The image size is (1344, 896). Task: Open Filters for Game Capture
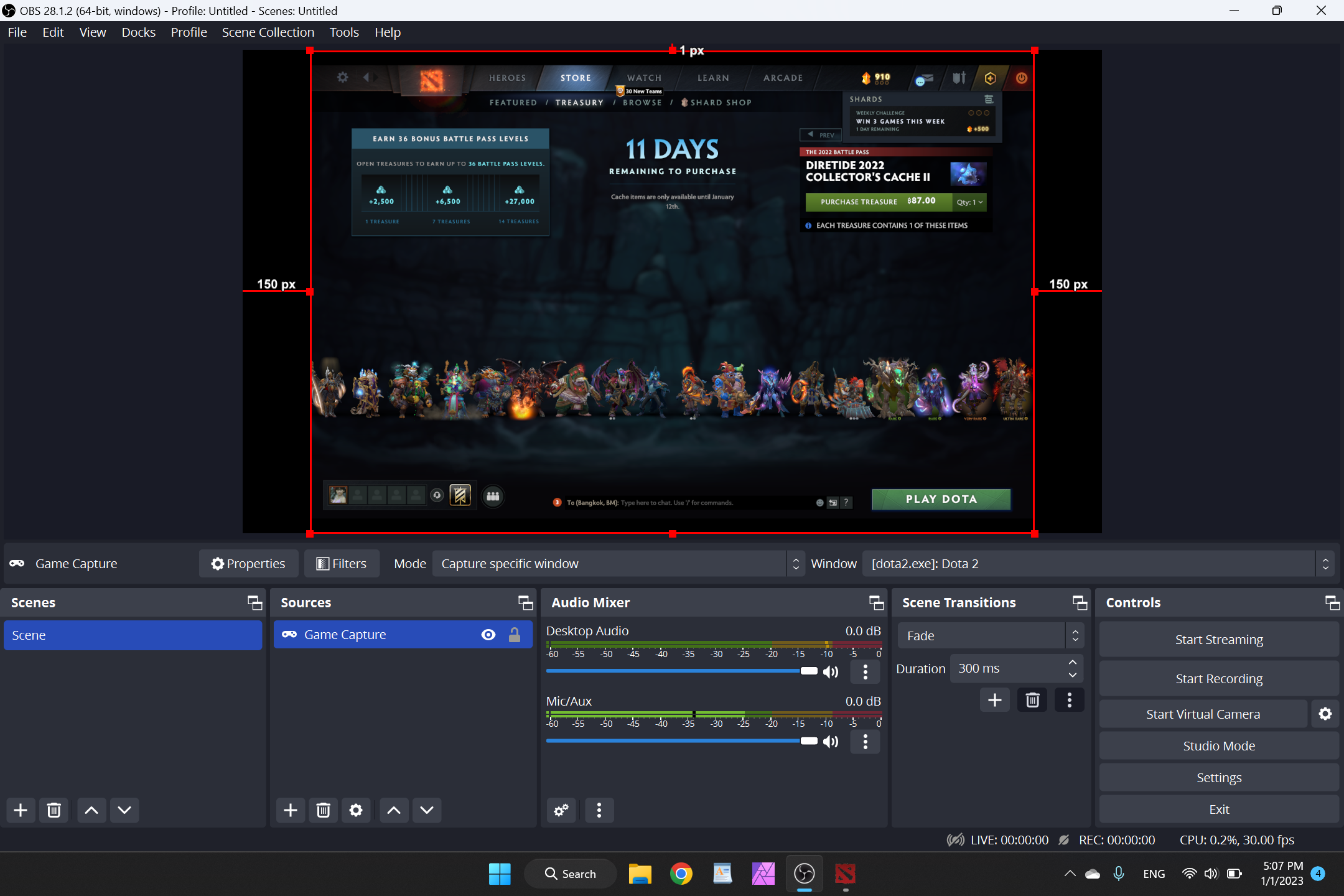click(x=342, y=564)
